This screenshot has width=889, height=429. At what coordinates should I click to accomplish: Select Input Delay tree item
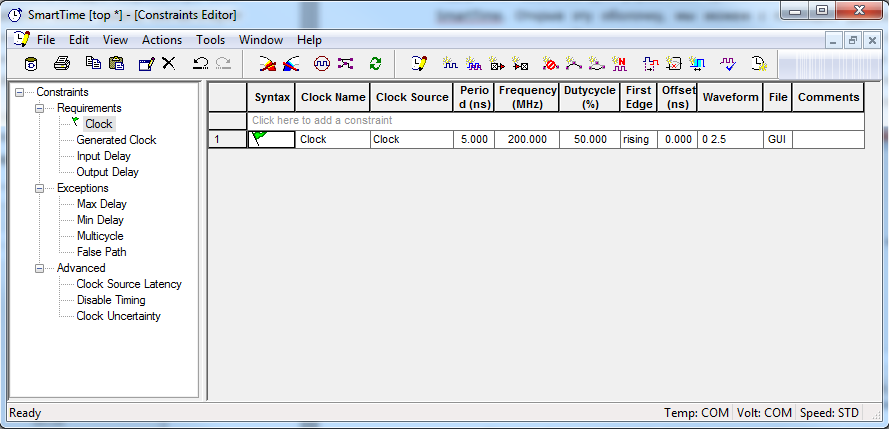(x=104, y=156)
